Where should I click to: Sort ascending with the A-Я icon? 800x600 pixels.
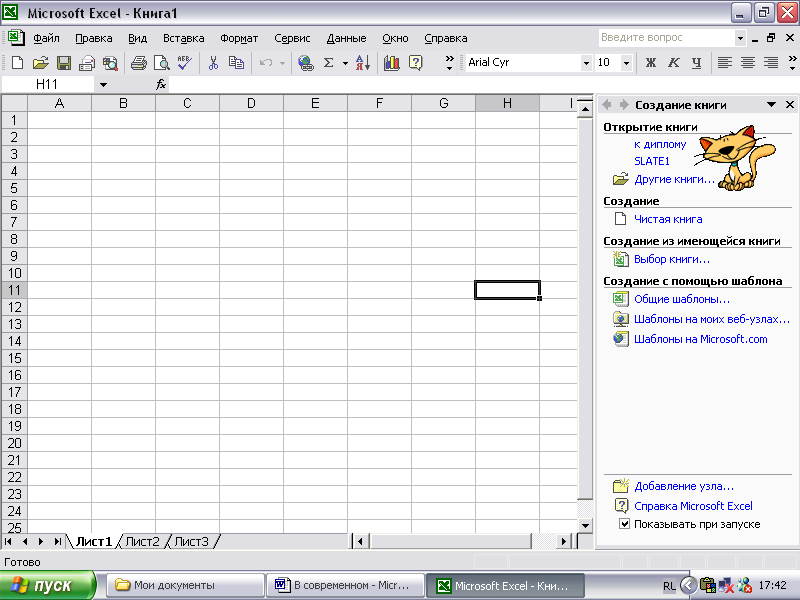(362, 63)
